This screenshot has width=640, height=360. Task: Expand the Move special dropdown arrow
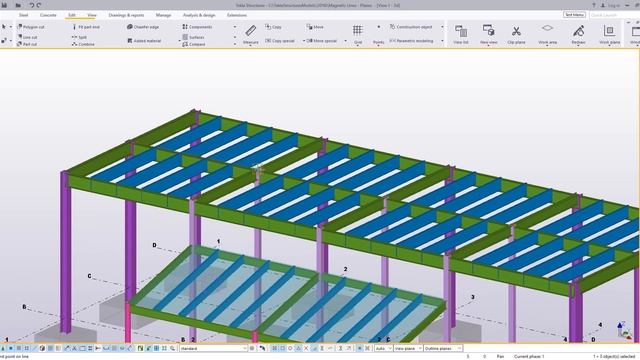[345, 41]
